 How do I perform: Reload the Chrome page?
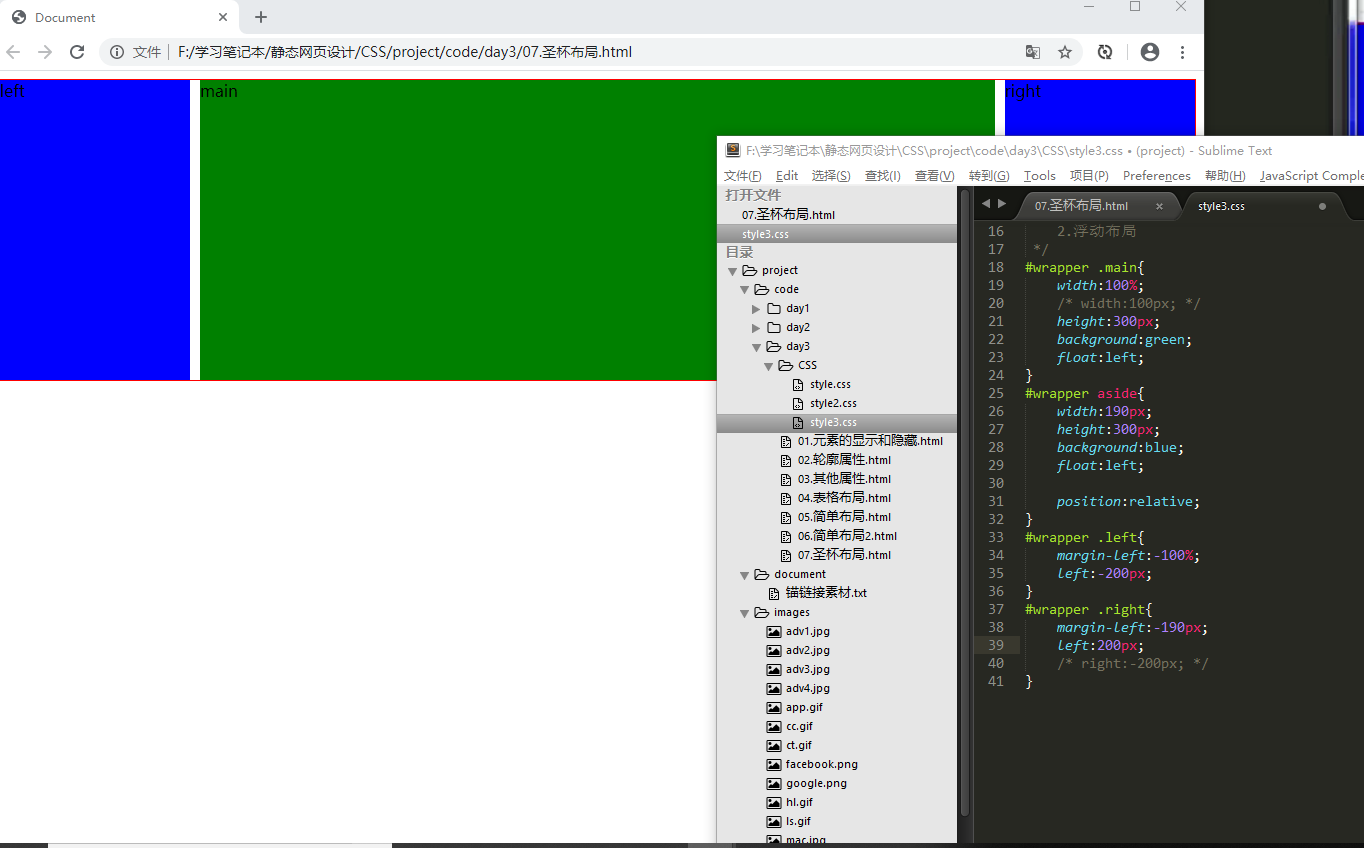(x=77, y=52)
